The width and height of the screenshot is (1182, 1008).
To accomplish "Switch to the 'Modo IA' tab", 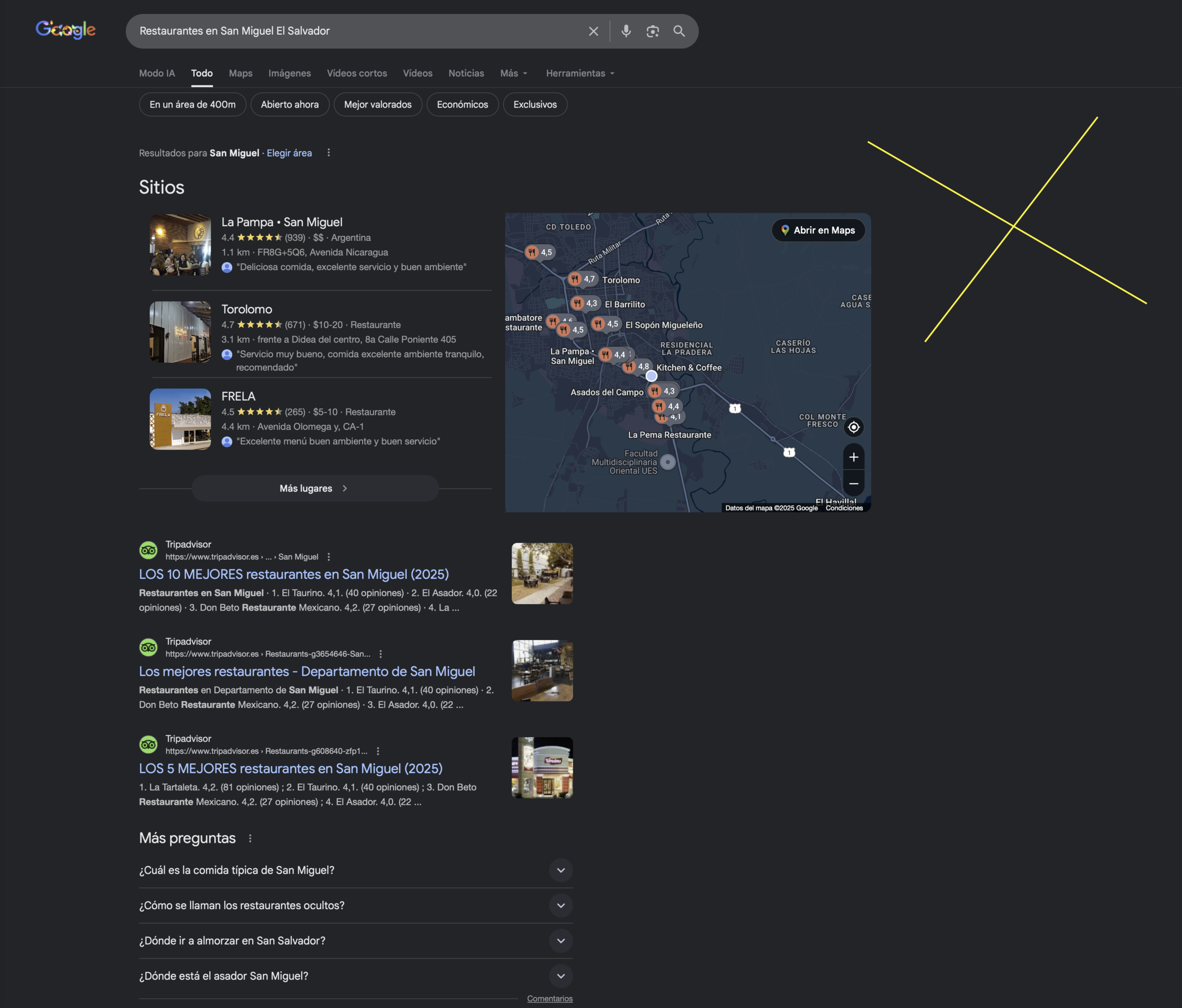I will coord(157,73).
